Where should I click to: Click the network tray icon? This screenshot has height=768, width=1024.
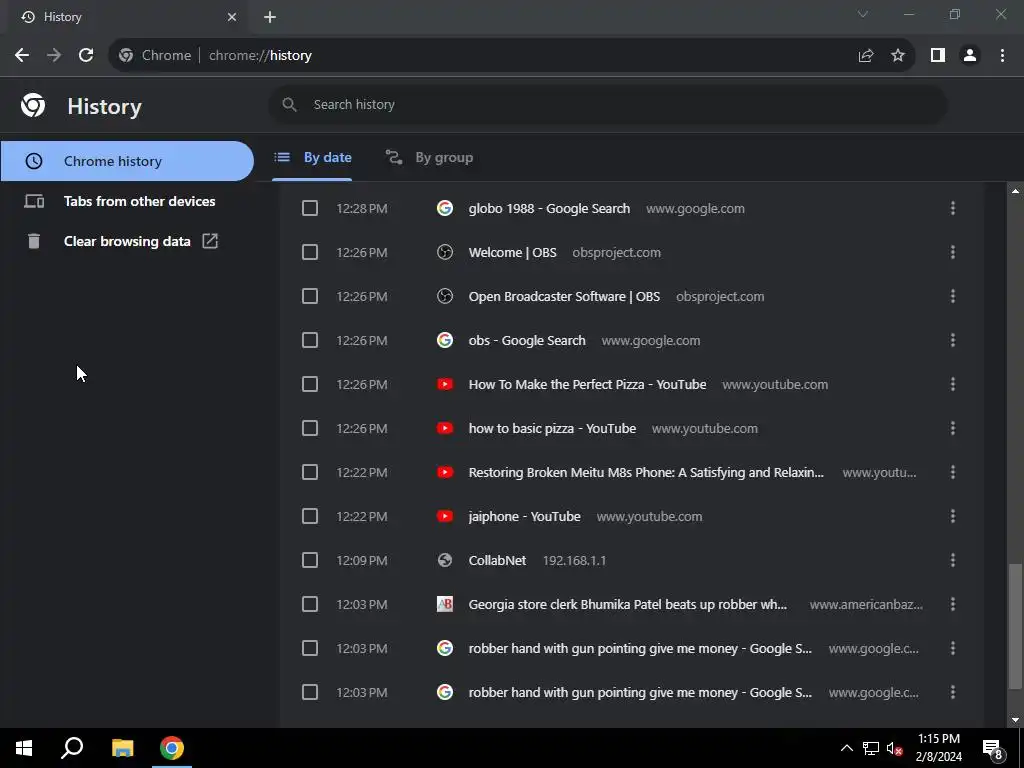[x=871, y=748]
